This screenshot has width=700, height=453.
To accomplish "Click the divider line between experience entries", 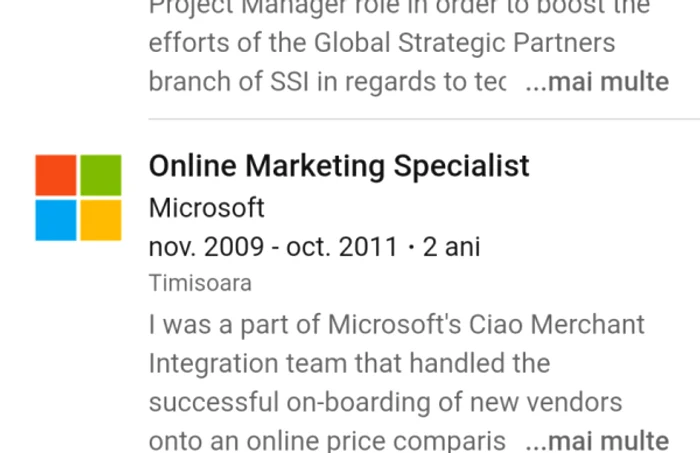I will 424,119.
